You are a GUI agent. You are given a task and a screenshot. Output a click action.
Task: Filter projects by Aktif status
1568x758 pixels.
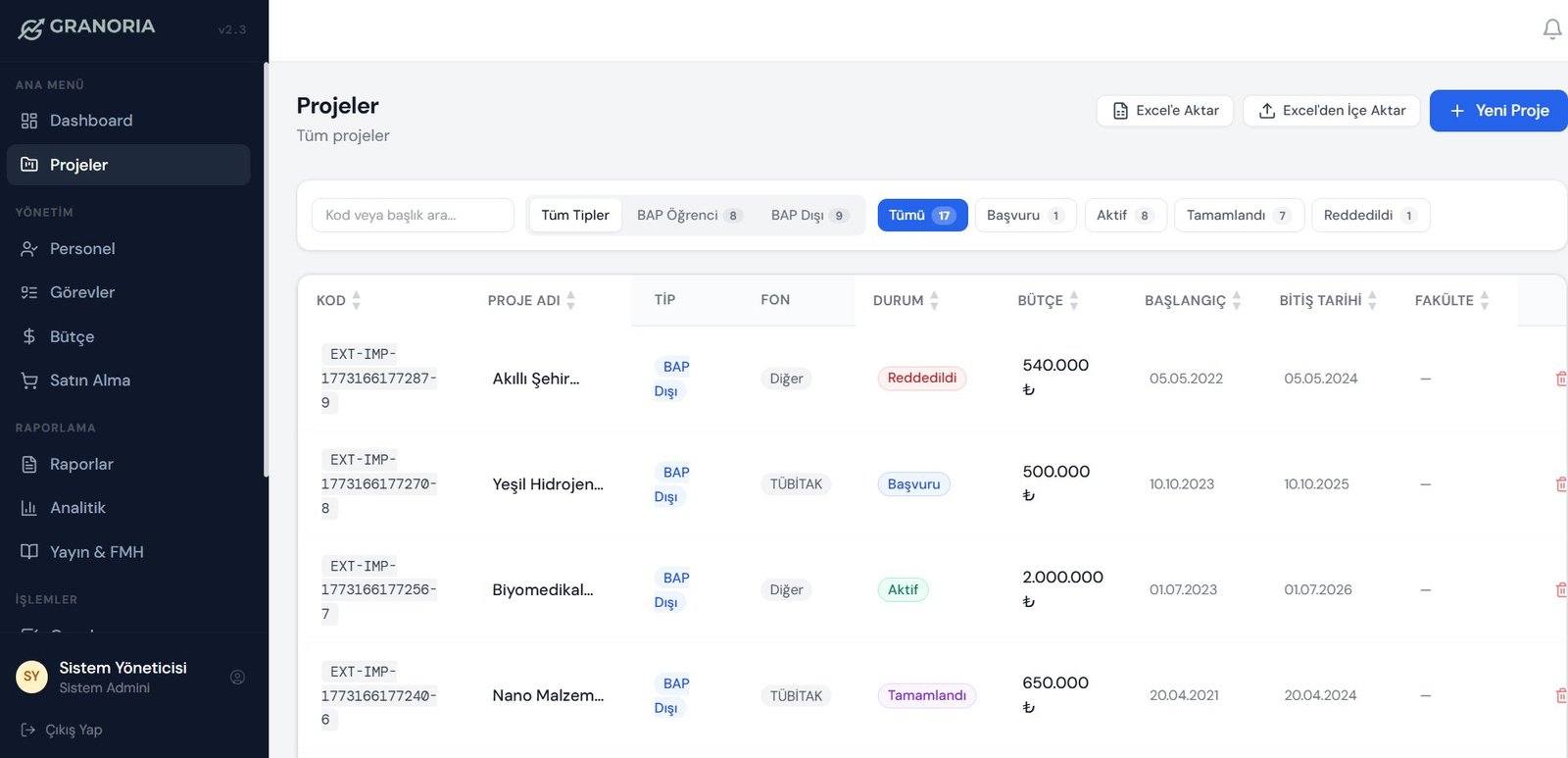(x=1124, y=216)
